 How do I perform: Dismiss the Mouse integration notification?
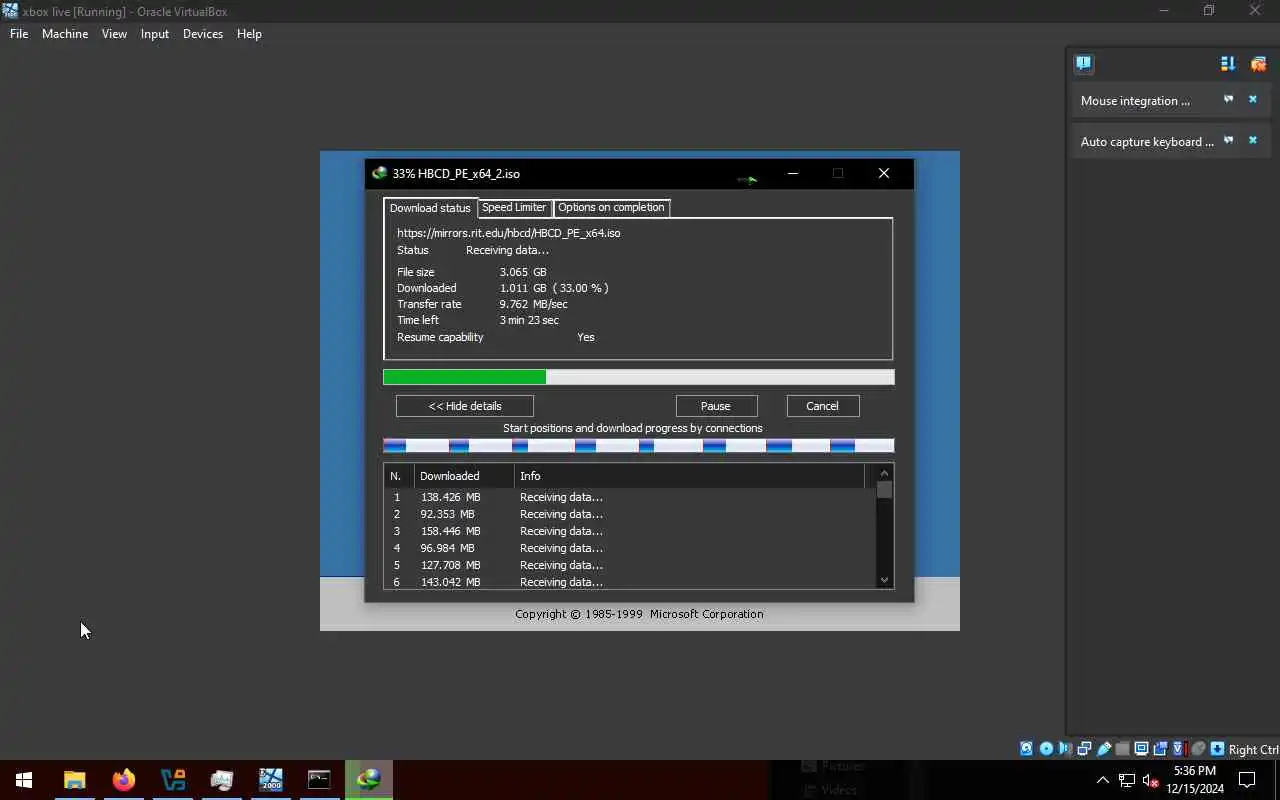click(x=1252, y=99)
